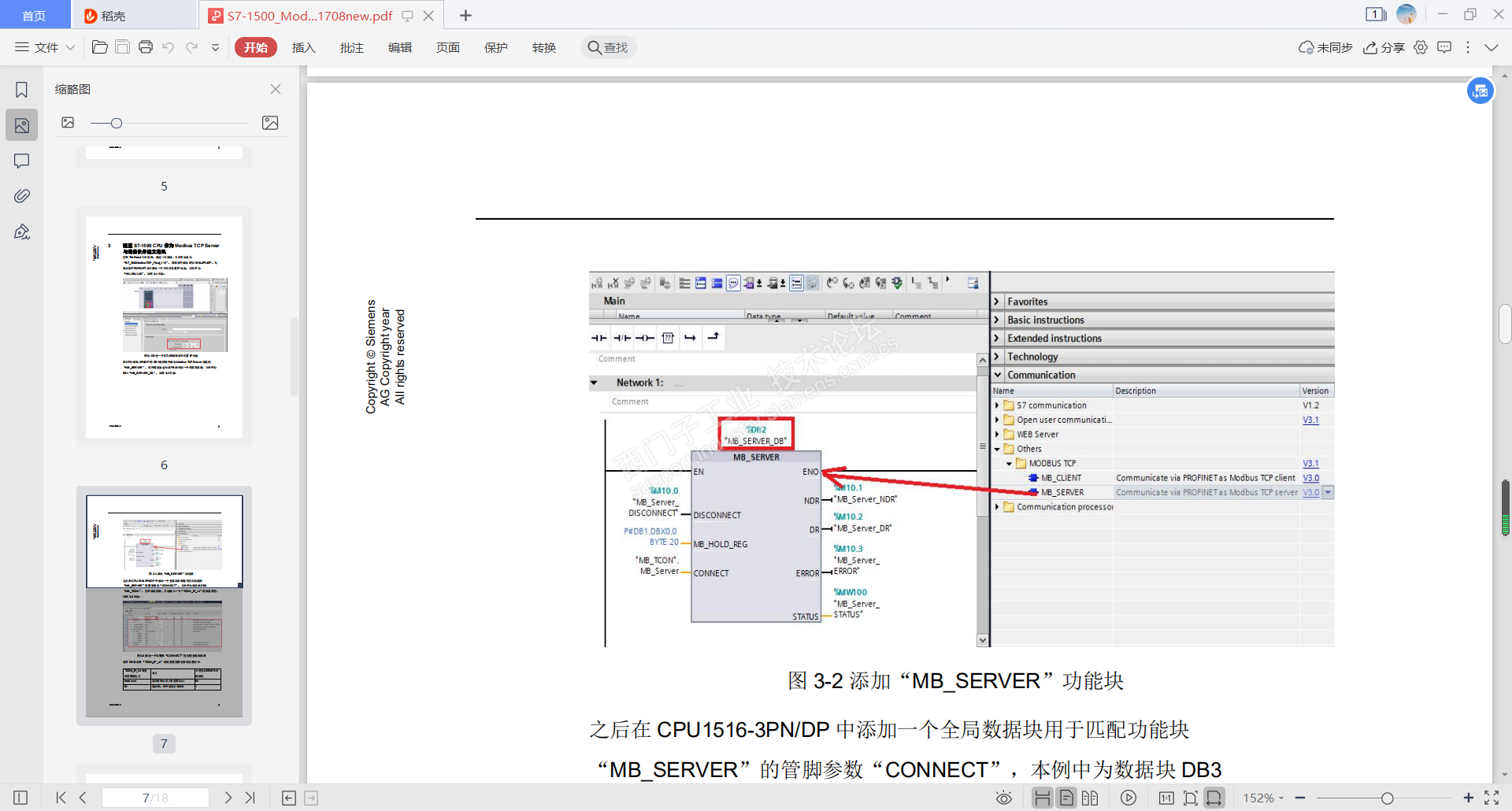
Task: Switch to the 批注 tab
Action: coord(352,47)
